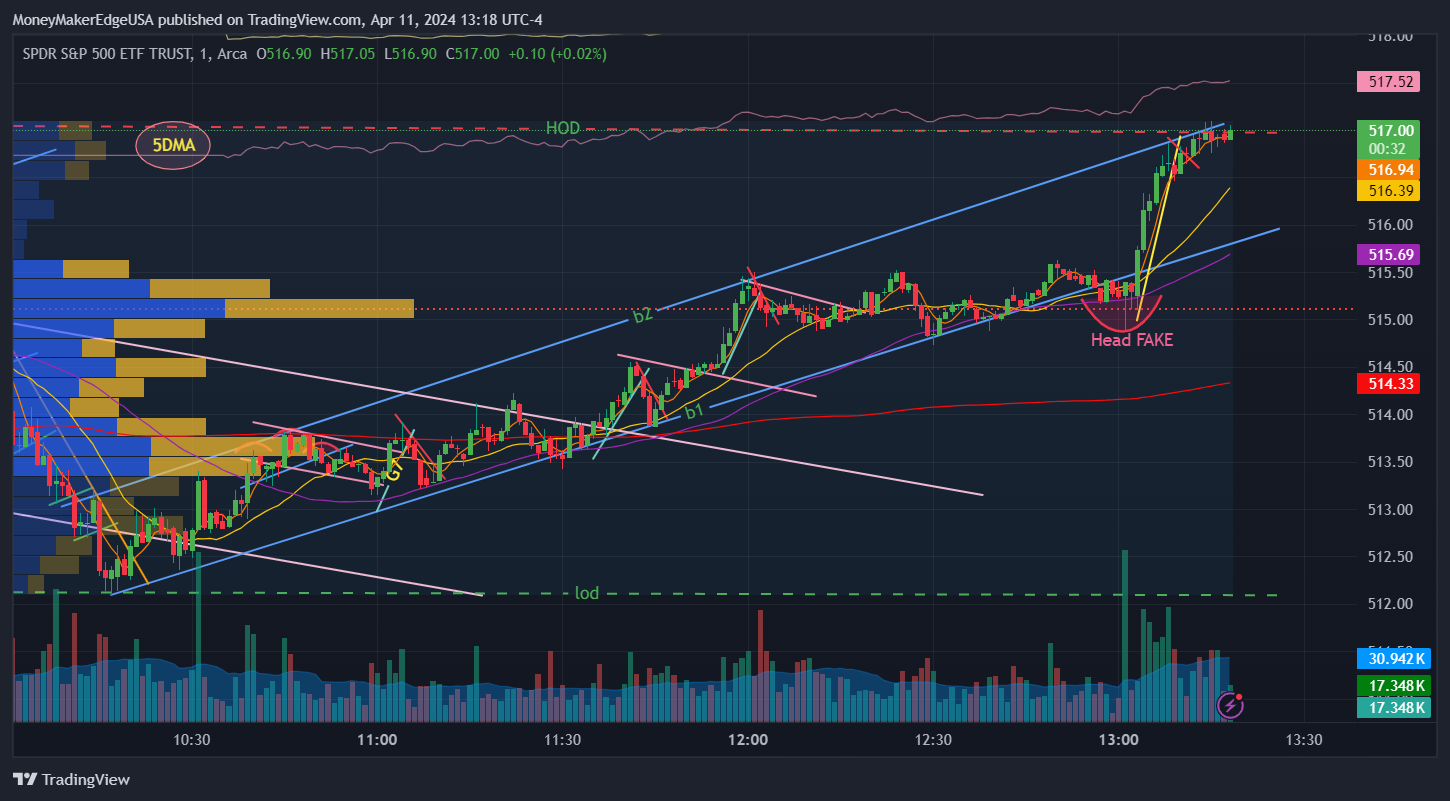The width and height of the screenshot is (1450, 801).
Task: Click the Head FAKE annotation text
Action: point(1132,340)
